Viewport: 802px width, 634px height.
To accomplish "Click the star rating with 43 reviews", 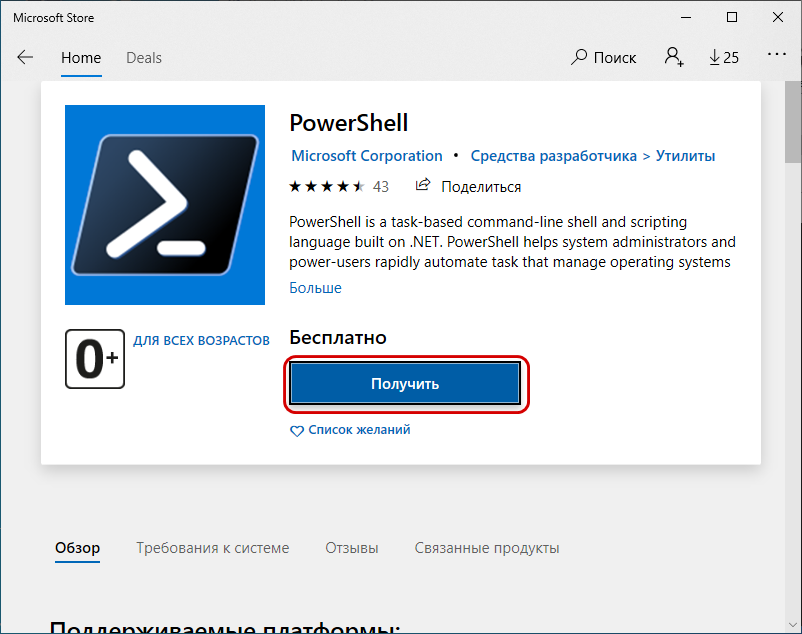I will [x=327, y=187].
